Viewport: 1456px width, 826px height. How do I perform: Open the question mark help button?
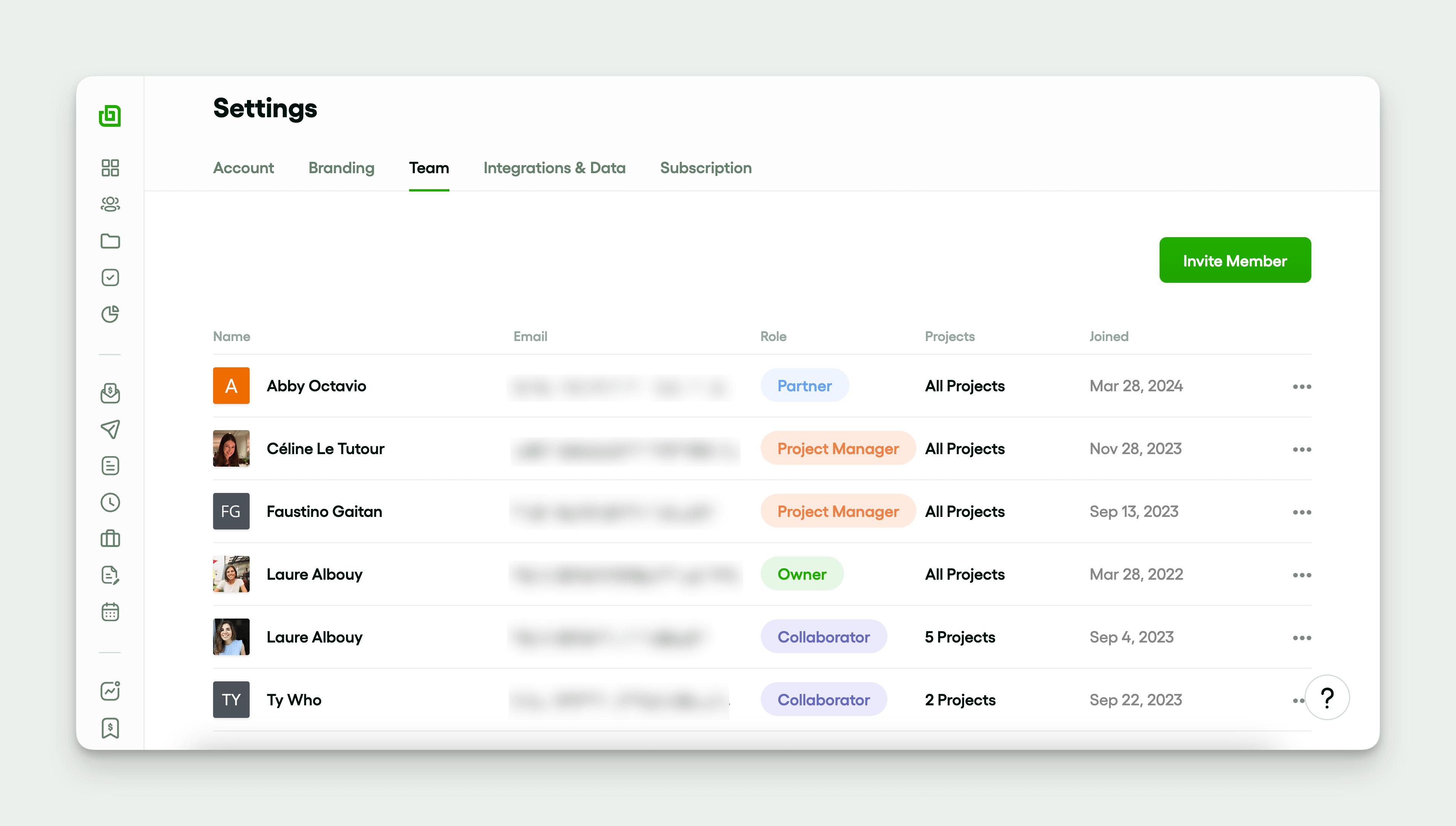point(1327,698)
